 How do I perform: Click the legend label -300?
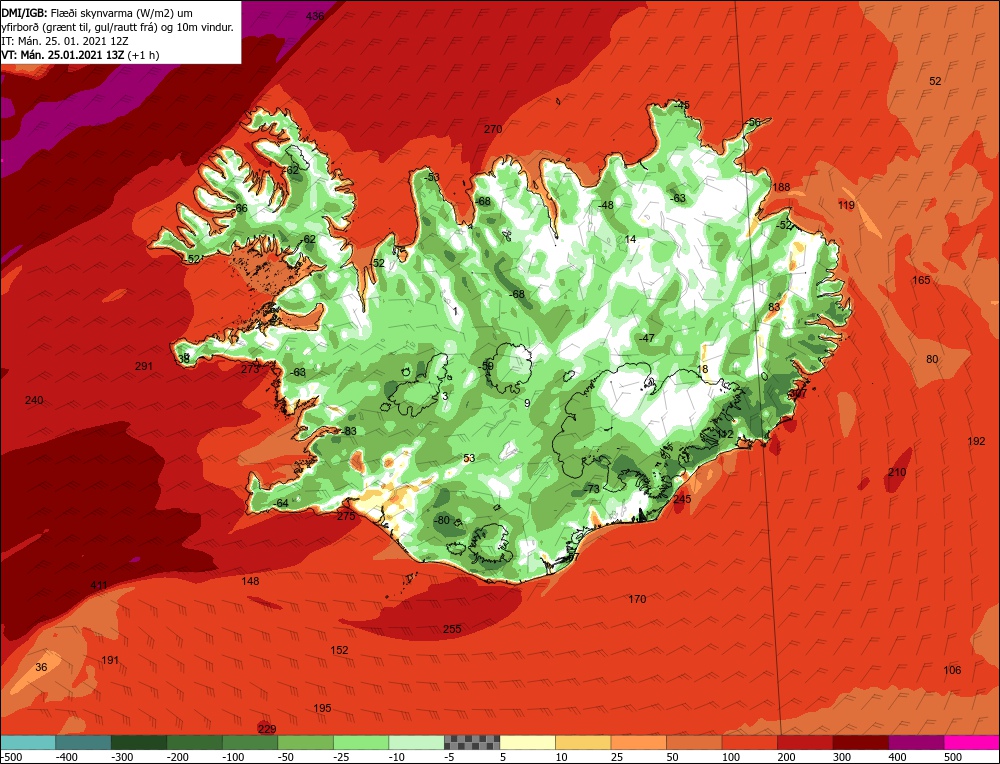click(x=122, y=757)
